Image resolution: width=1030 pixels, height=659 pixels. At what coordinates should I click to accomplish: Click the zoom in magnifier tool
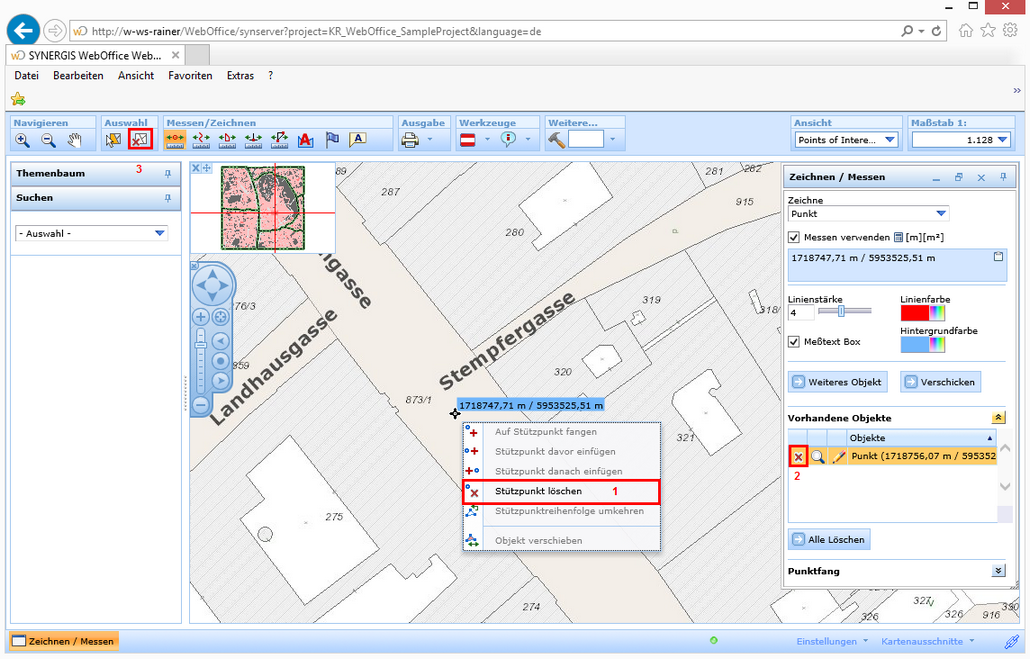pyautogui.click(x=22, y=141)
